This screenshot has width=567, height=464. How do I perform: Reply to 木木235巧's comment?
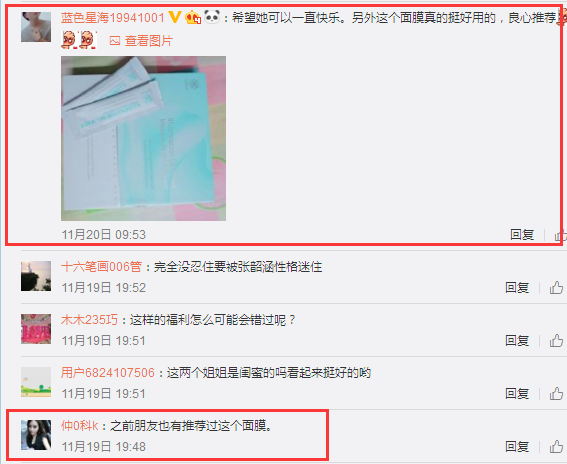tap(517, 341)
